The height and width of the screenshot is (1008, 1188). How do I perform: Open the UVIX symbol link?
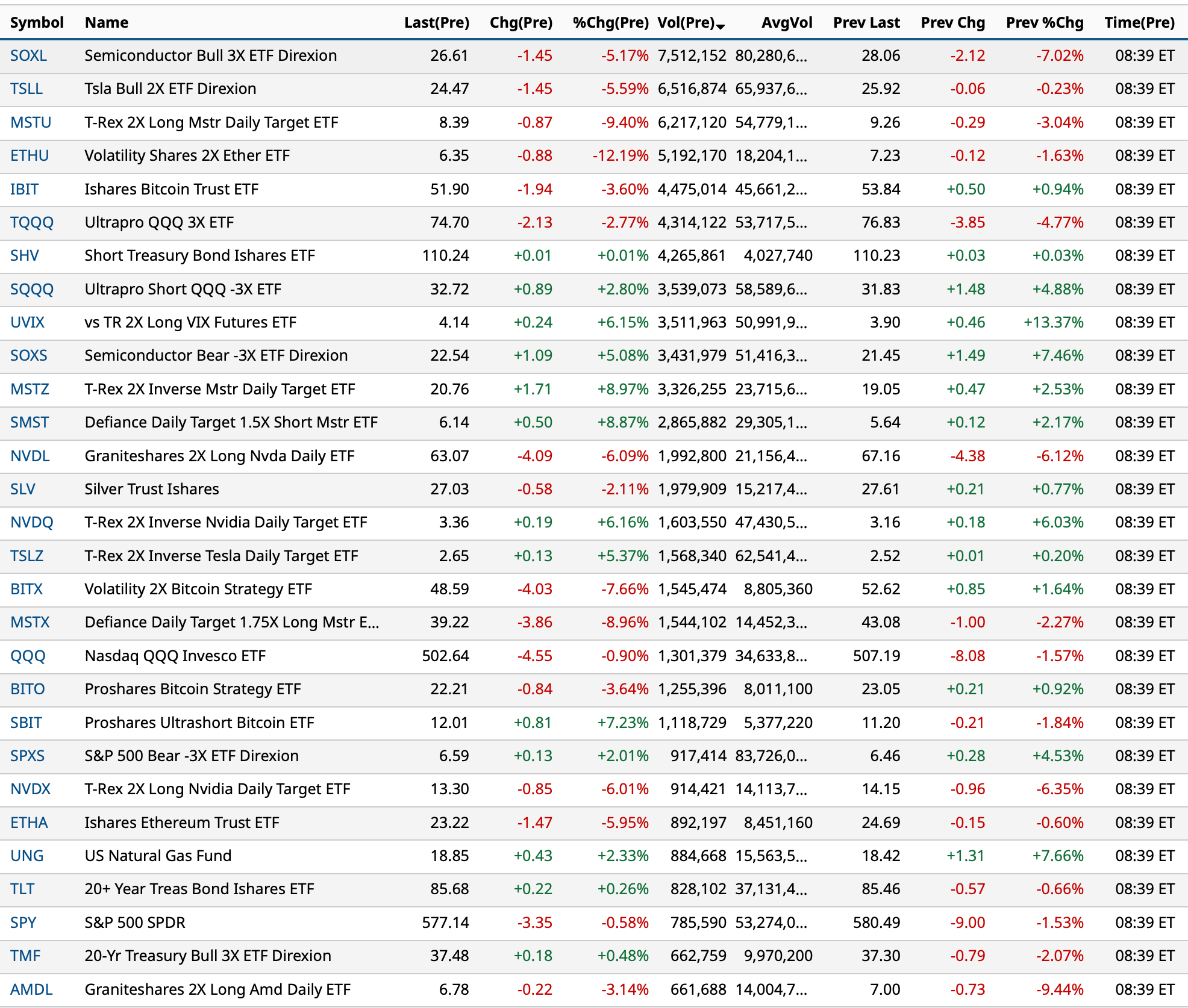(x=27, y=323)
